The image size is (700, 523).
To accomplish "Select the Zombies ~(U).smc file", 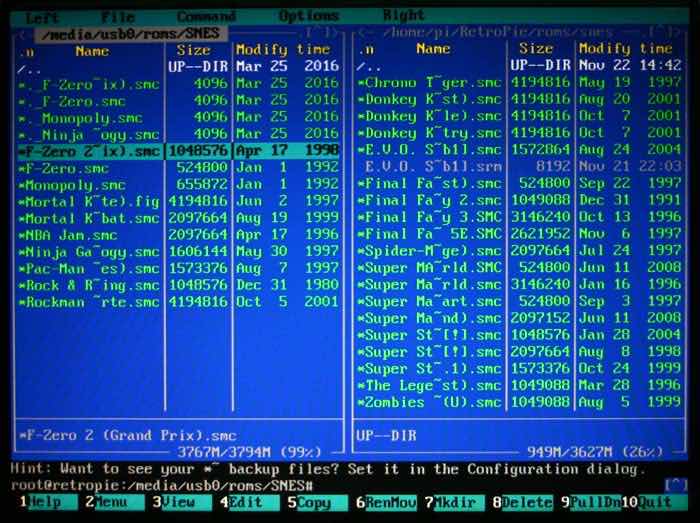I will 519,403.
